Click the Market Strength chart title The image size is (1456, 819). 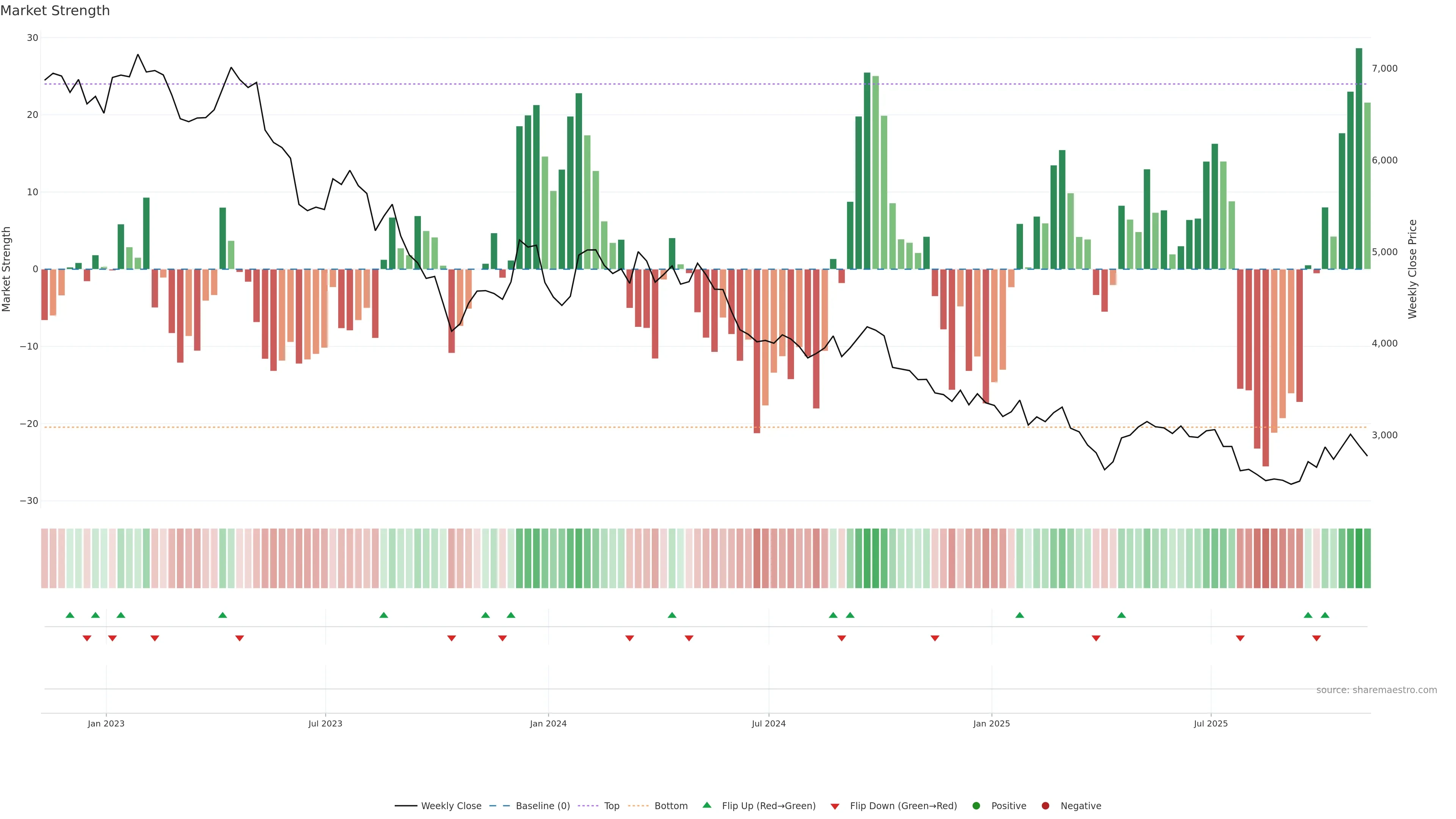55,11
